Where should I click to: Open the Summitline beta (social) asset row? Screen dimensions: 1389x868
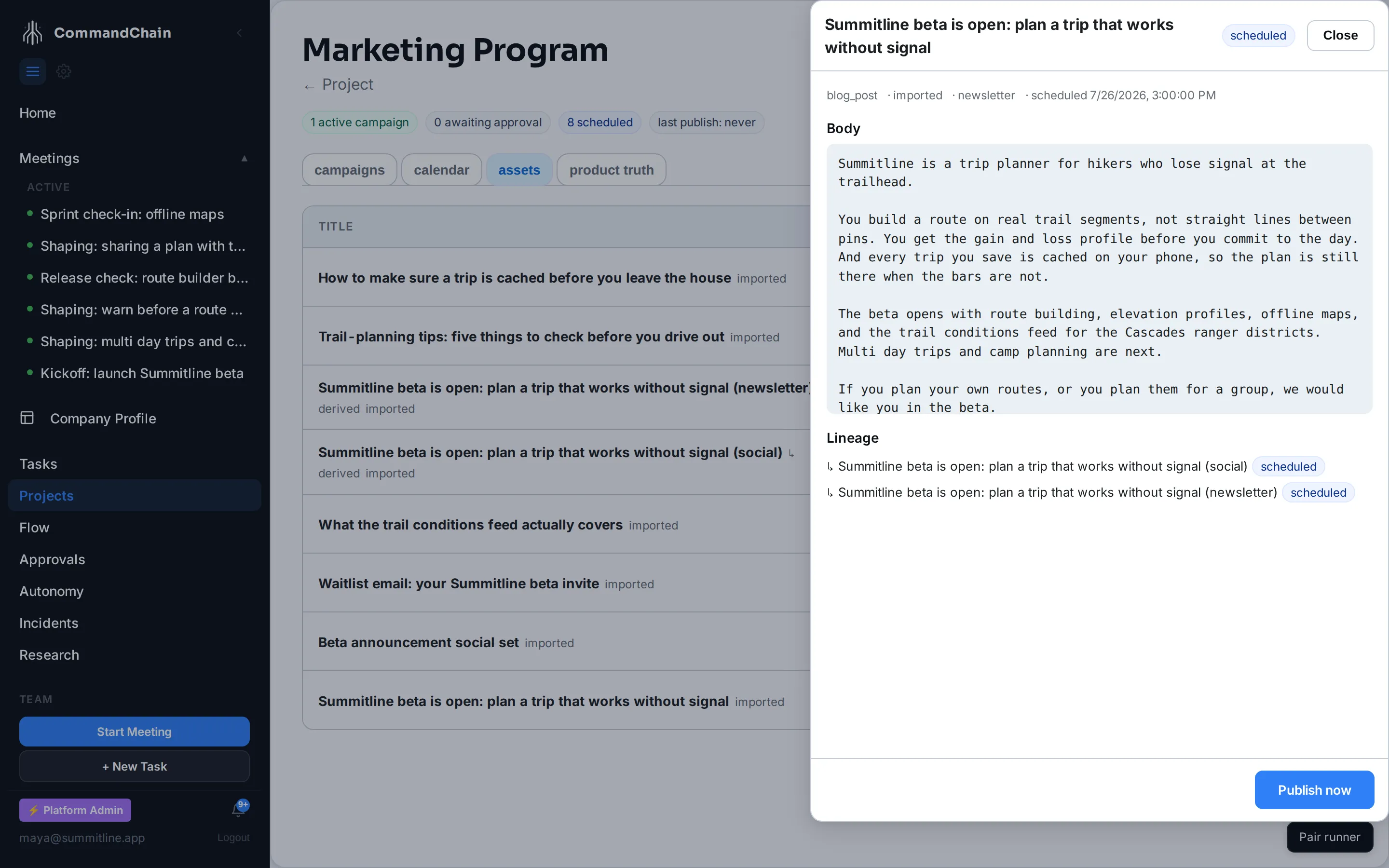556,462
